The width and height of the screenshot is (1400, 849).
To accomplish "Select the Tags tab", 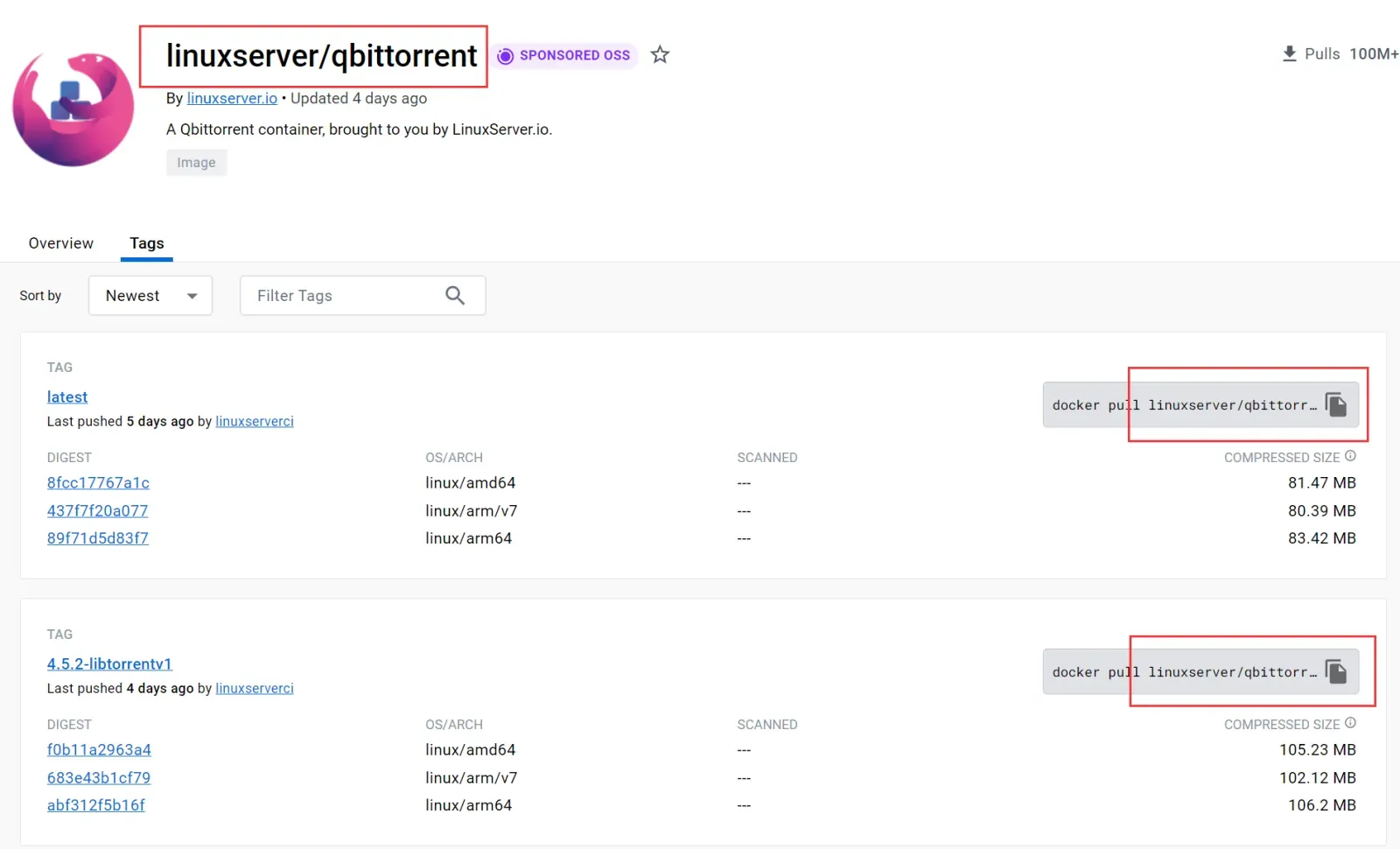I will tap(147, 243).
